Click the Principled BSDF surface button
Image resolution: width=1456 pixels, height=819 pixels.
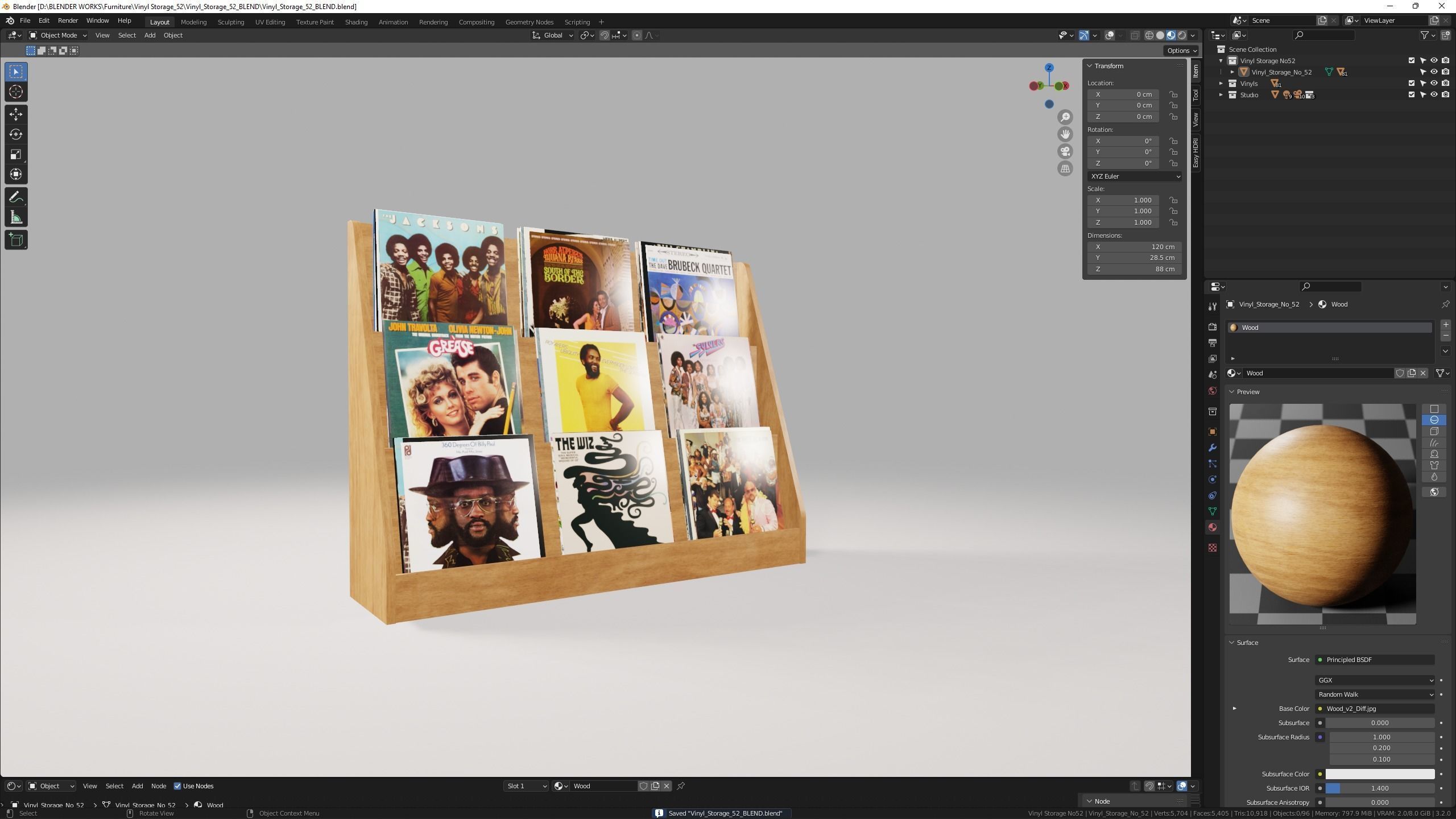click(1374, 660)
